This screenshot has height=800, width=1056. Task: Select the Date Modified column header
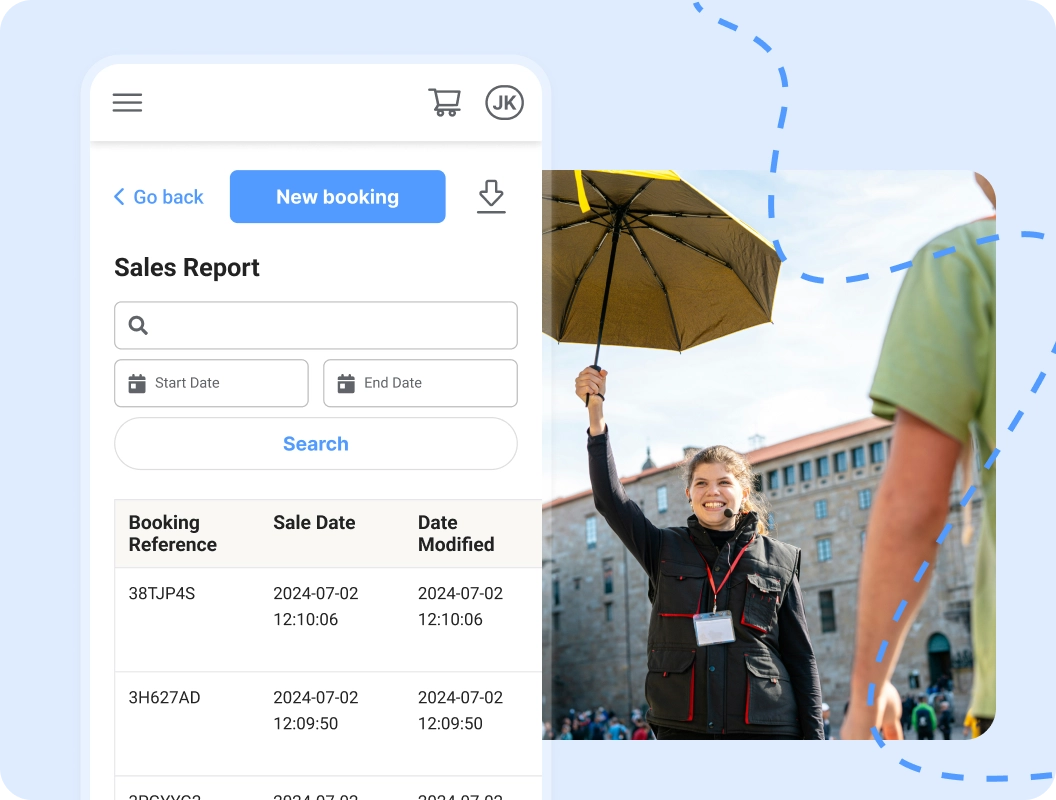(x=456, y=533)
